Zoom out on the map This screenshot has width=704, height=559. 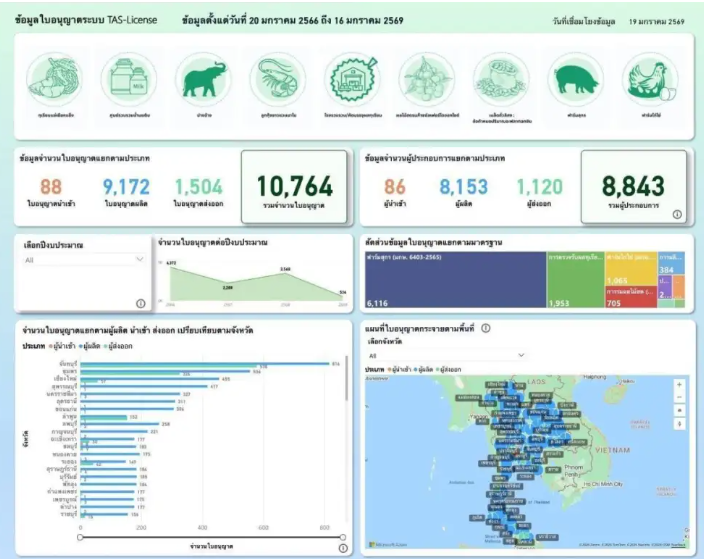coord(680,396)
